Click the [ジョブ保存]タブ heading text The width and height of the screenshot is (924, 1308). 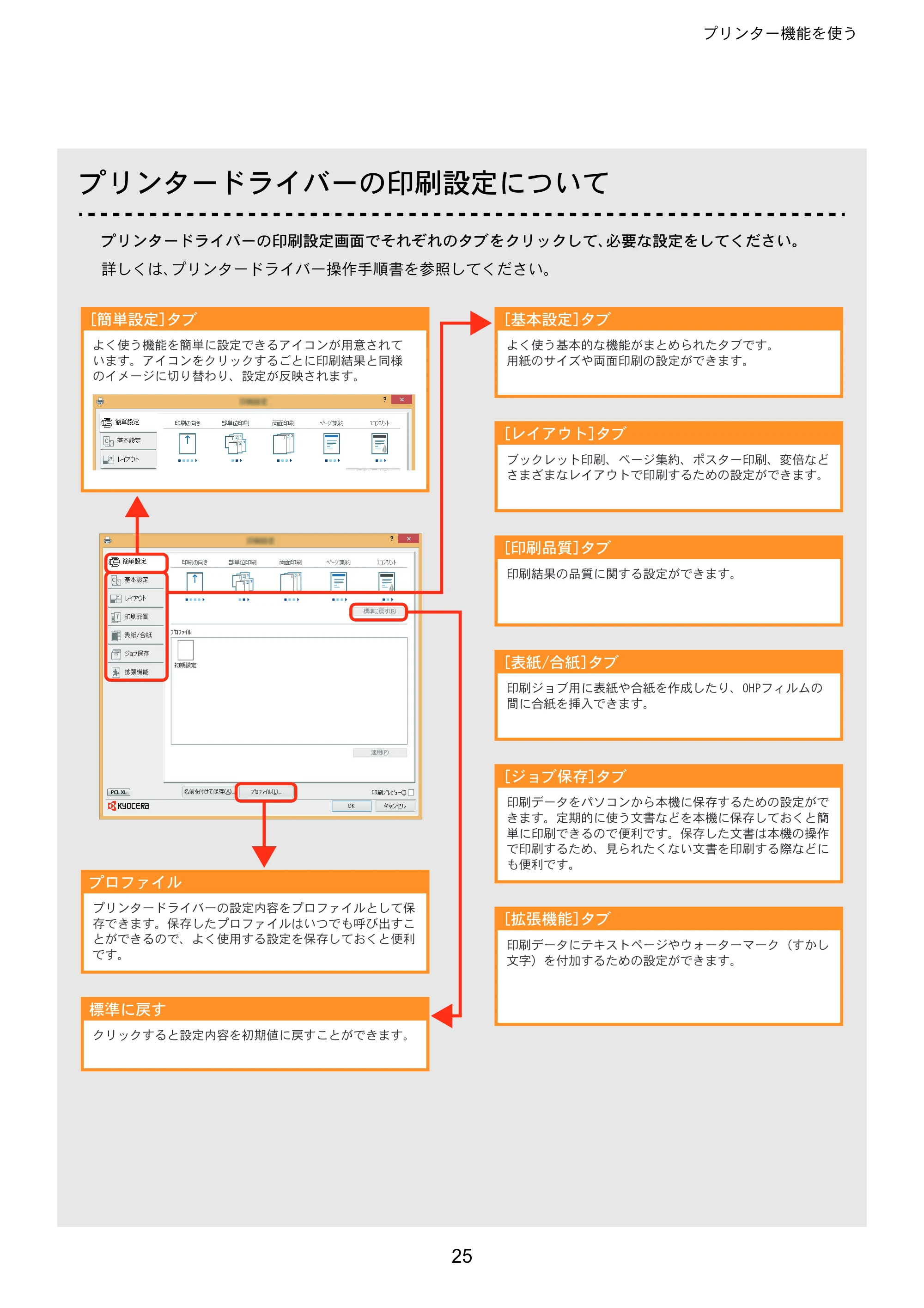coord(565,776)
